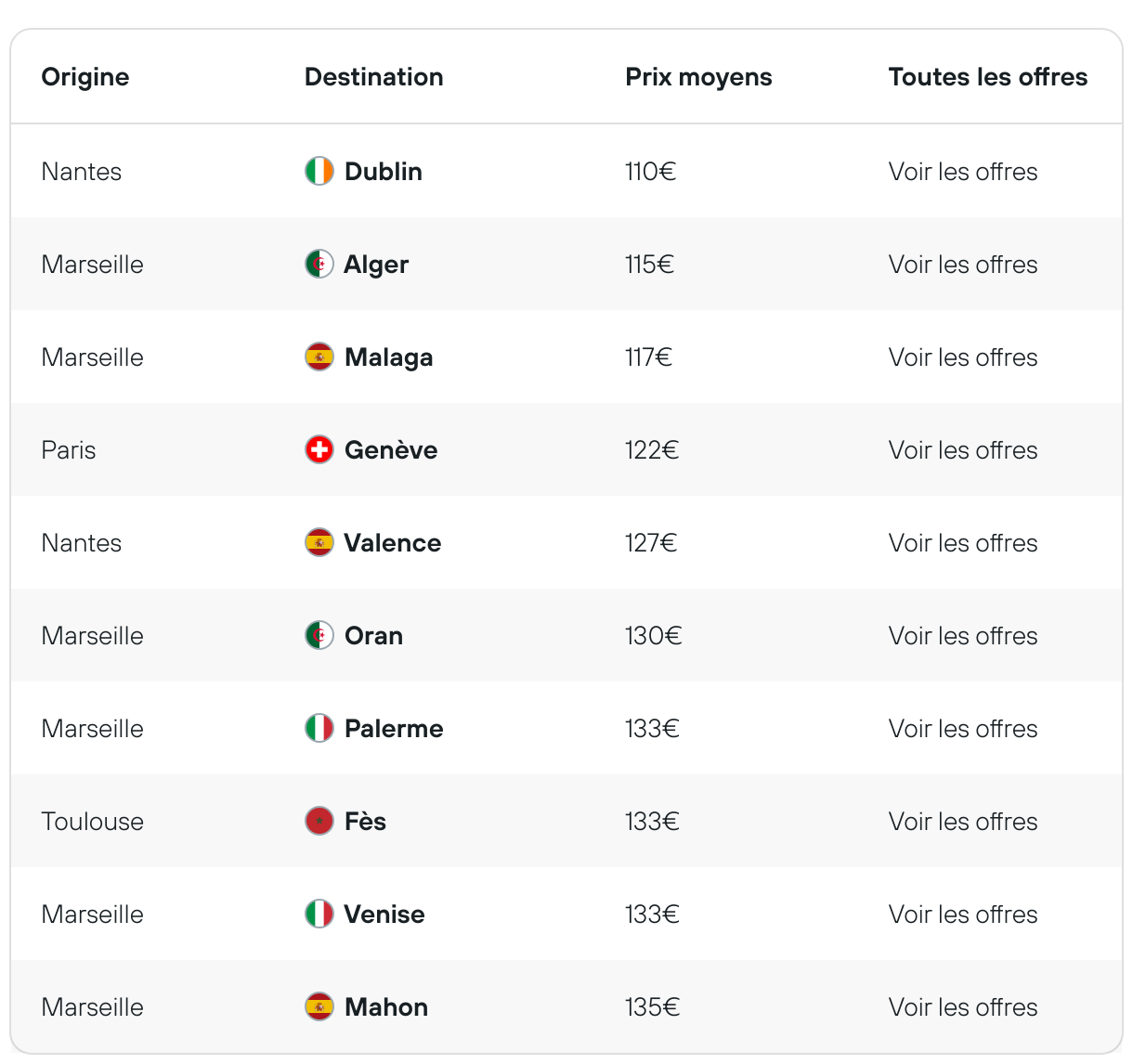This screenshot has width=1133, height=1064.
Task: Select the 135€ price for Mahon
Action: click(652, 1007)
